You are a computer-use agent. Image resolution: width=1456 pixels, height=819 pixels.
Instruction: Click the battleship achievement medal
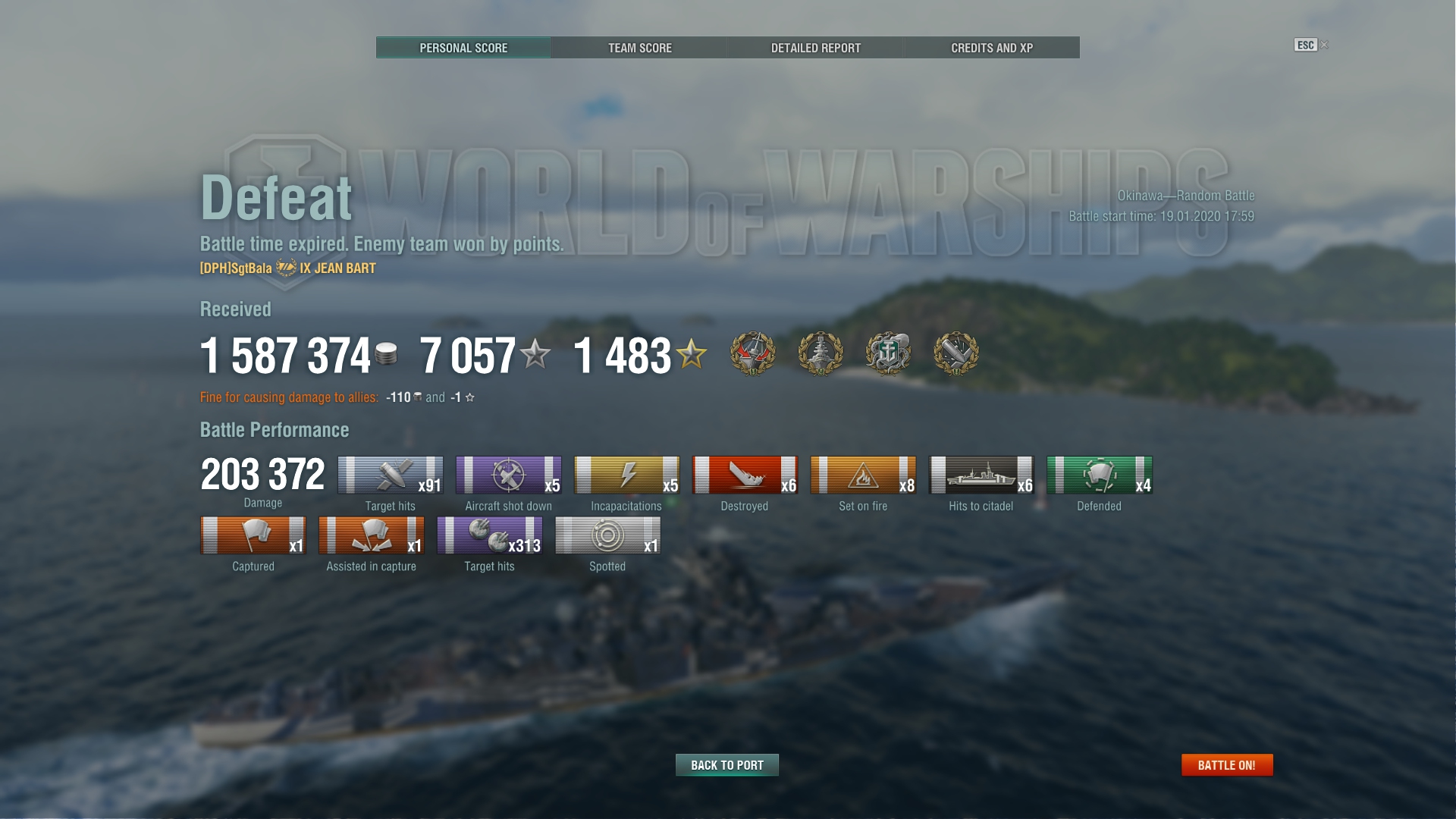pyautogui.click(x=821, y=353)
